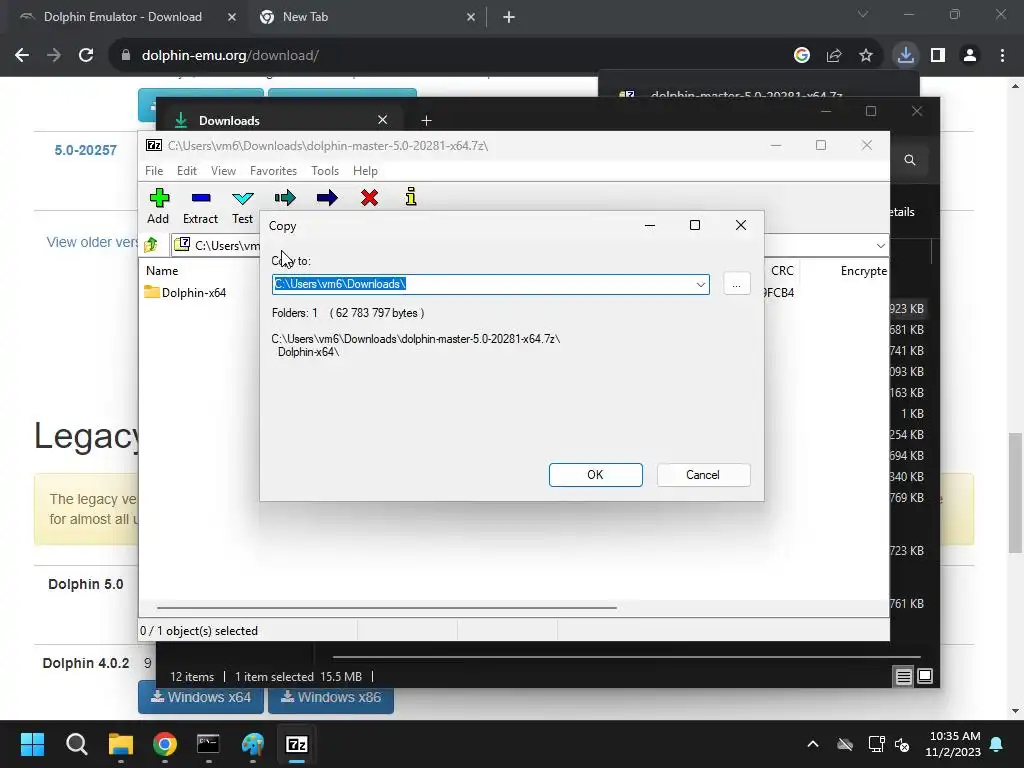1024x768 pixels.
Task: Click the red Delete X icon in 7-Zip
Action: click(x=370, y=198)
